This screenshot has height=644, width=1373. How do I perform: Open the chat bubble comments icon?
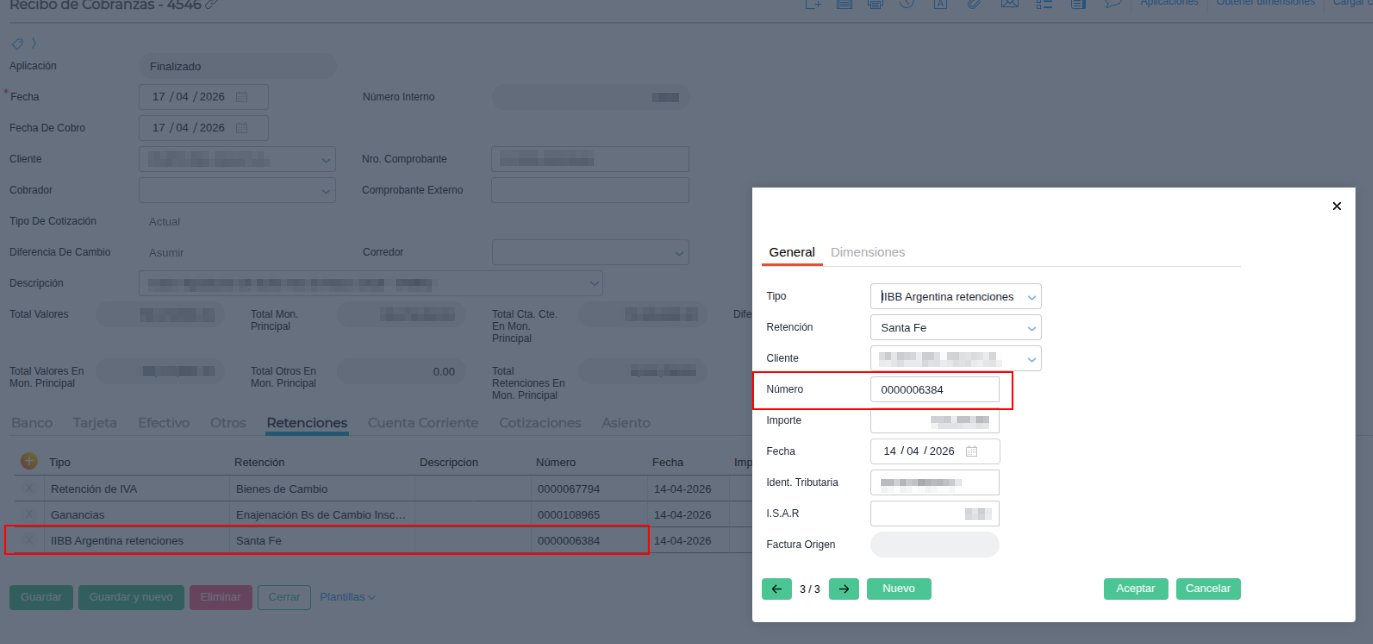(x=1112, y=4)
